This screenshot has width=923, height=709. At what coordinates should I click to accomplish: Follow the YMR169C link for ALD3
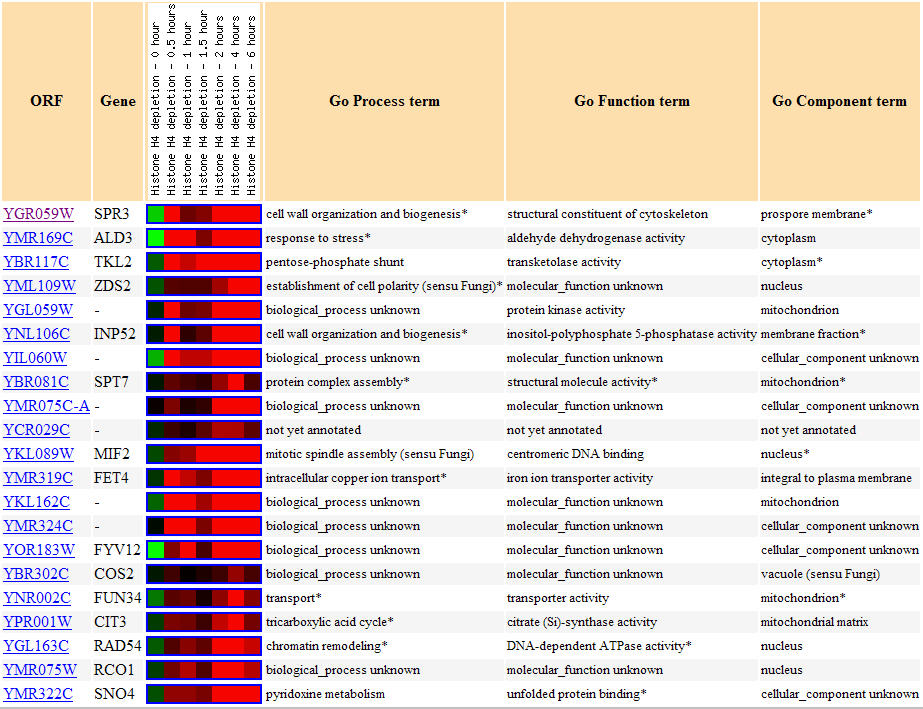pyautogui.click(x=38, y=238)
